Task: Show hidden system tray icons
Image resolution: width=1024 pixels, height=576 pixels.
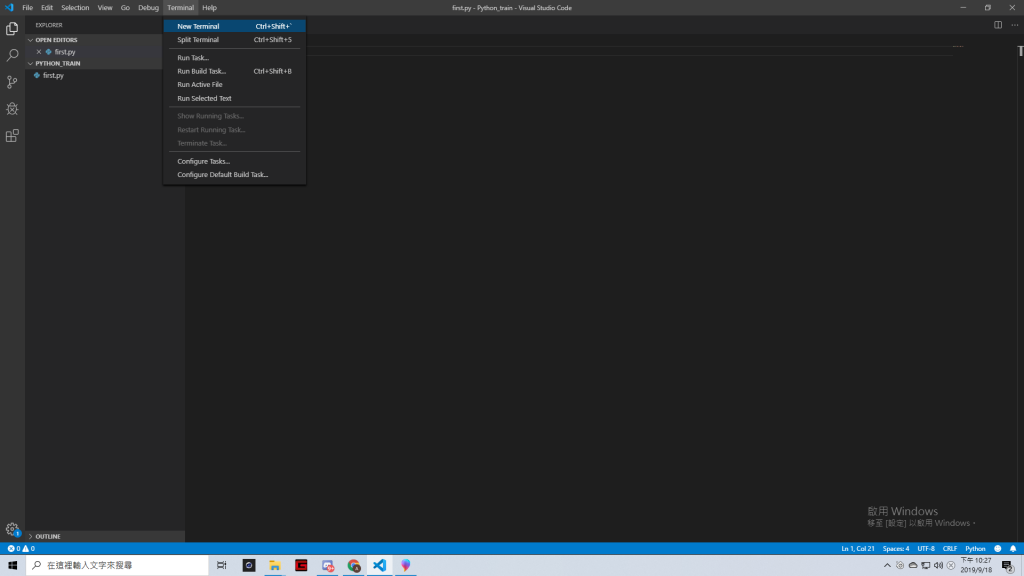Action: pyautogui.click(x=887, y=566)
